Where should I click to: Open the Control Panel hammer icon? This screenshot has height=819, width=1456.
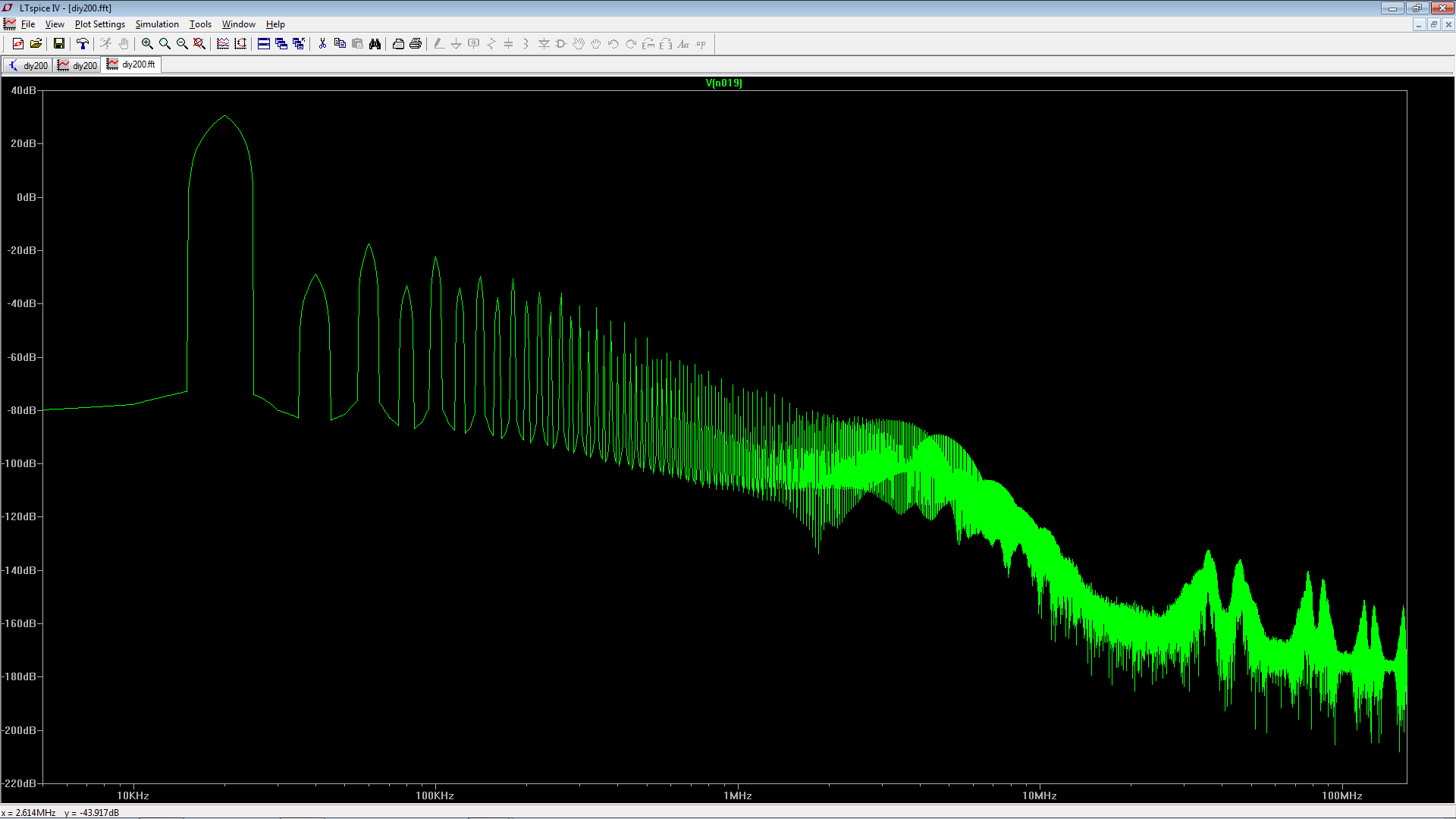83,44
